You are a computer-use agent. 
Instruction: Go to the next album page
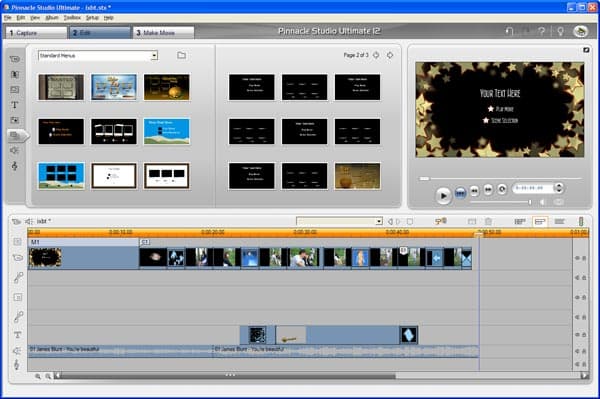(x=390, y=55)
